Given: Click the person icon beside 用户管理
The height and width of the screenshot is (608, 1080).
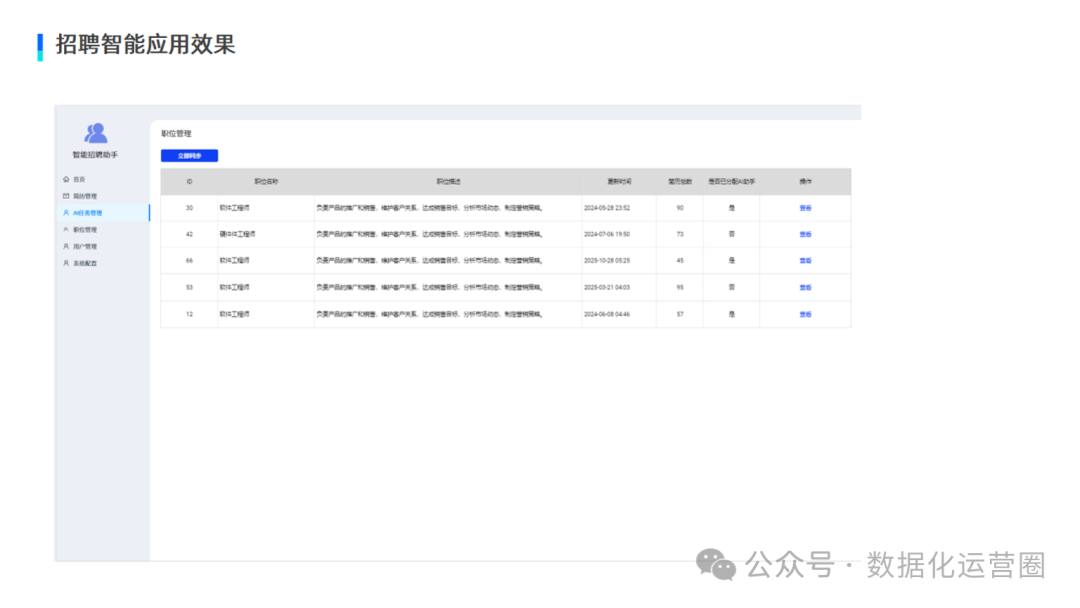Looking at the screenshot, I should [66, 247].
